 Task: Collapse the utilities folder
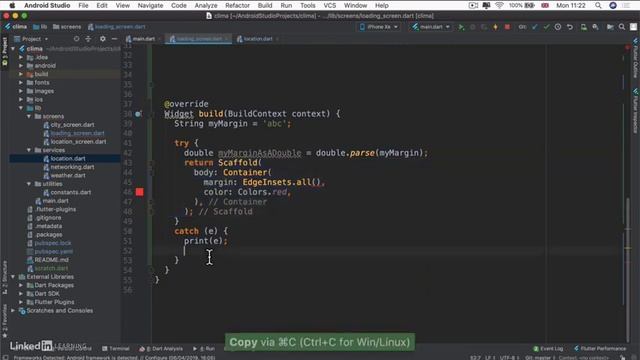tap(29, 184)
